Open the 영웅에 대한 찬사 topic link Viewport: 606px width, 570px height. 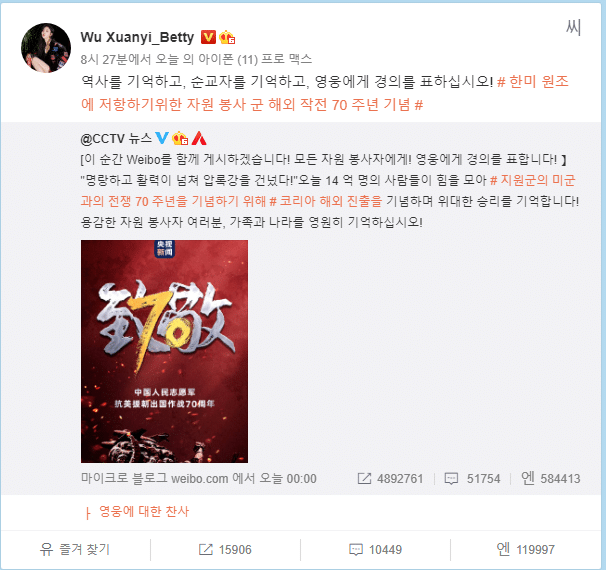pos(144,511)
